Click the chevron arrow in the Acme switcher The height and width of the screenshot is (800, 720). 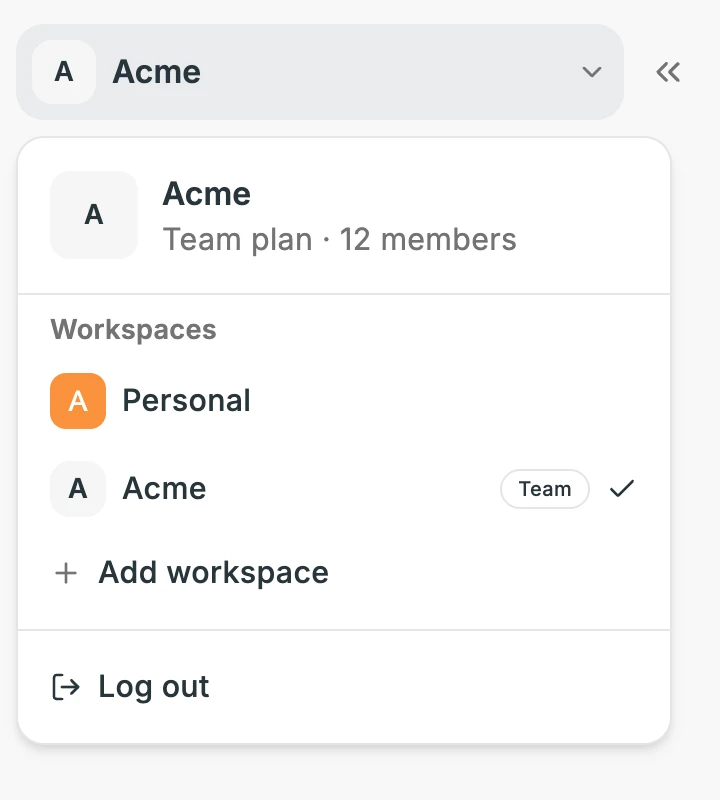[x=592, y=72]
